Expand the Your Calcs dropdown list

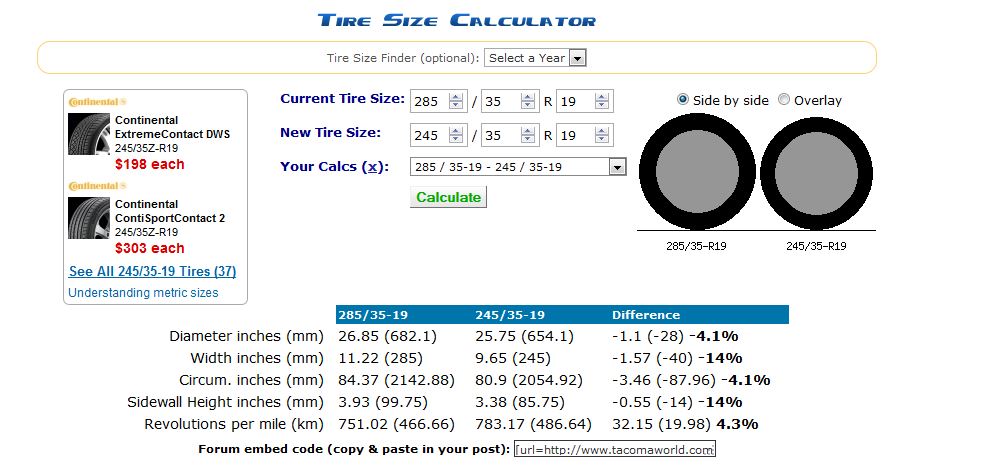(616, 167)
